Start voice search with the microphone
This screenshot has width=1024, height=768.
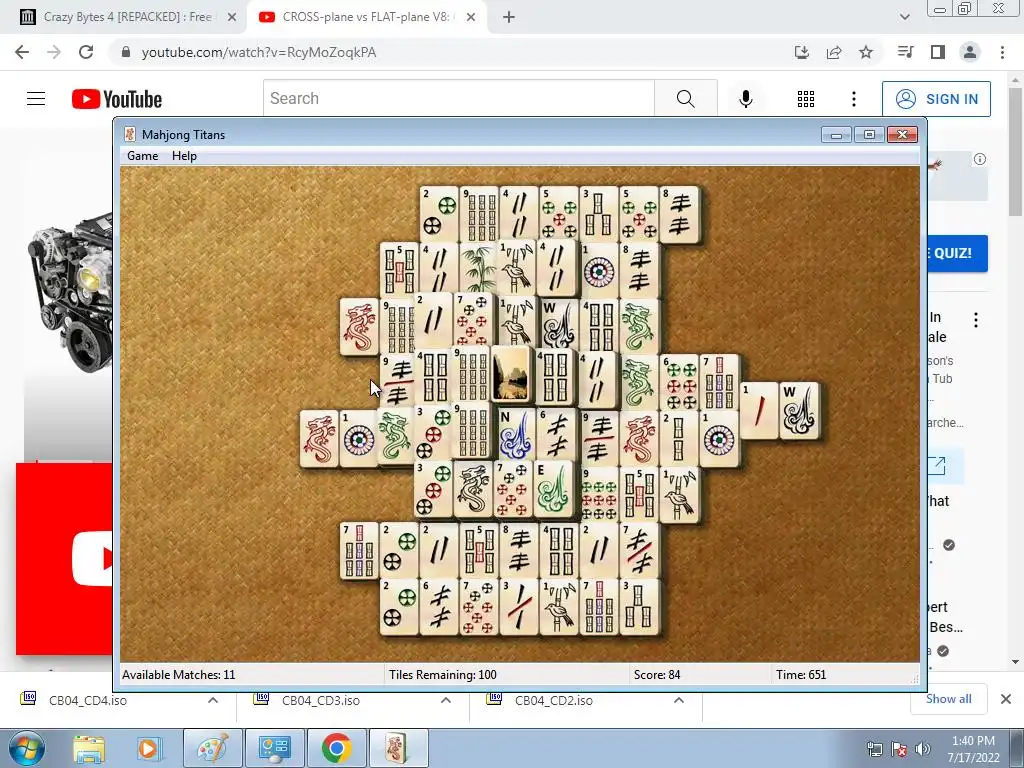coord(746,99)
